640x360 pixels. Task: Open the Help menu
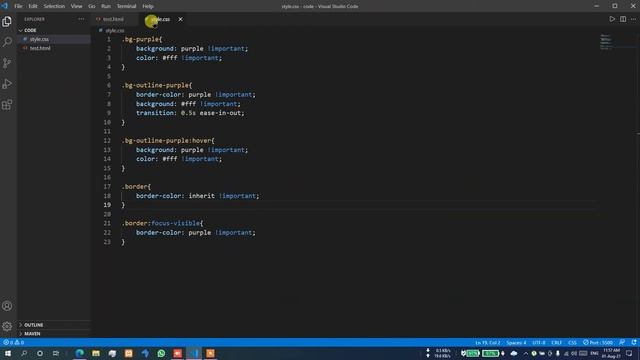pyautogui.click(x=148, y=6)
